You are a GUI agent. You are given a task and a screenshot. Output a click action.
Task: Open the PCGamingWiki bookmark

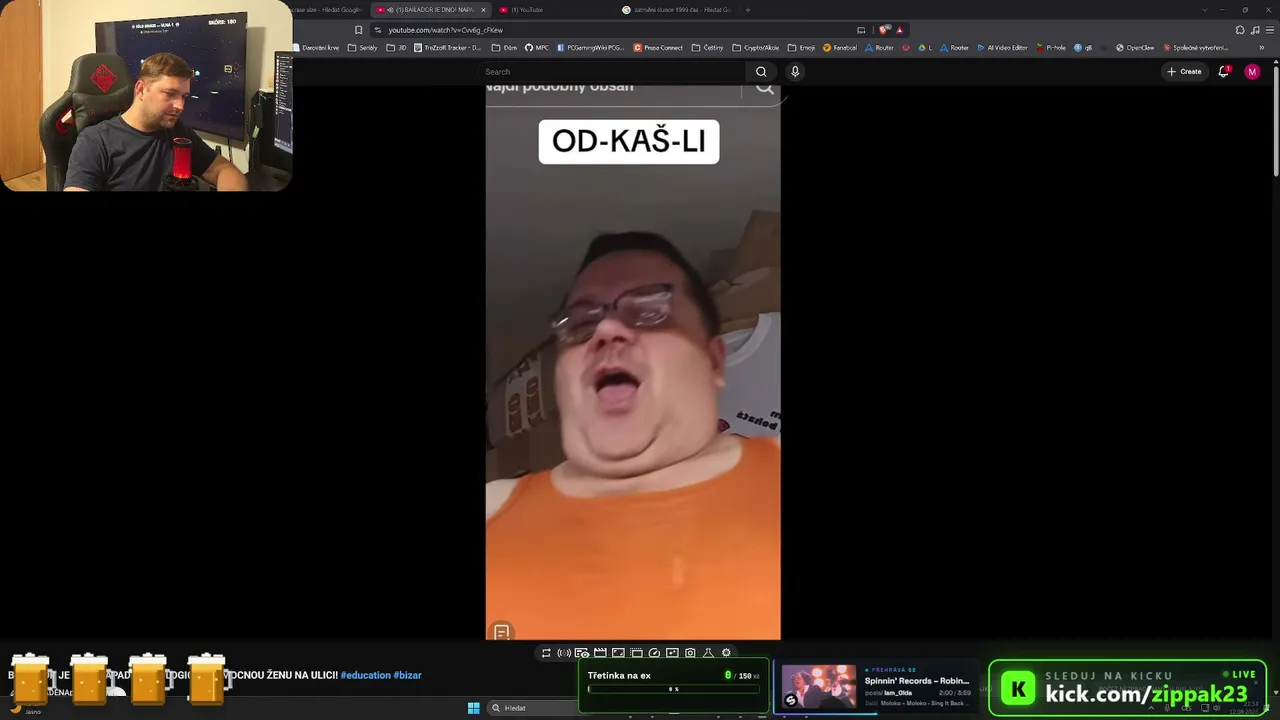[590, 47]
